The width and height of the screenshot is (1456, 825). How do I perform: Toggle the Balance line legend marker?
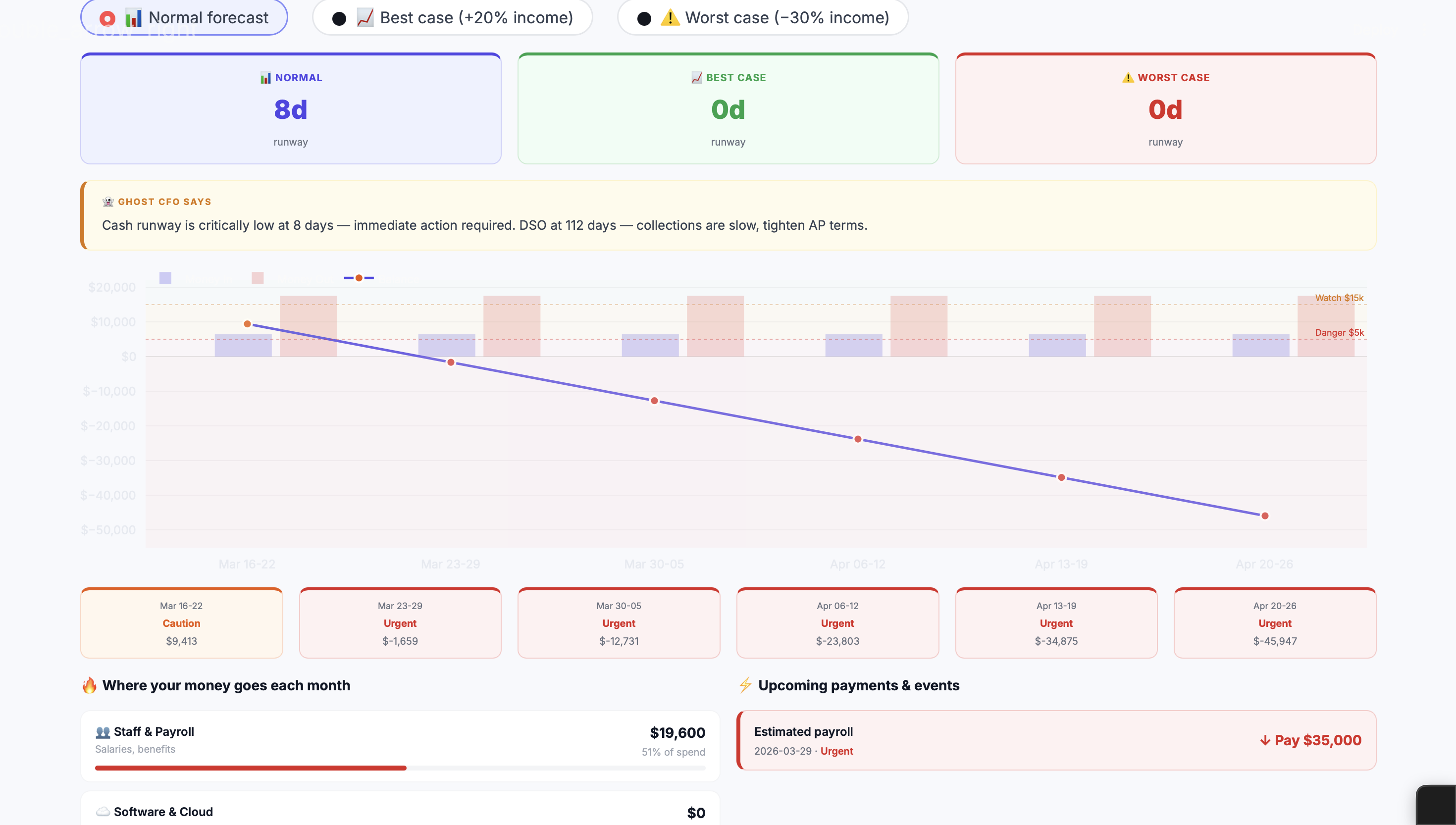pos(359,278)
